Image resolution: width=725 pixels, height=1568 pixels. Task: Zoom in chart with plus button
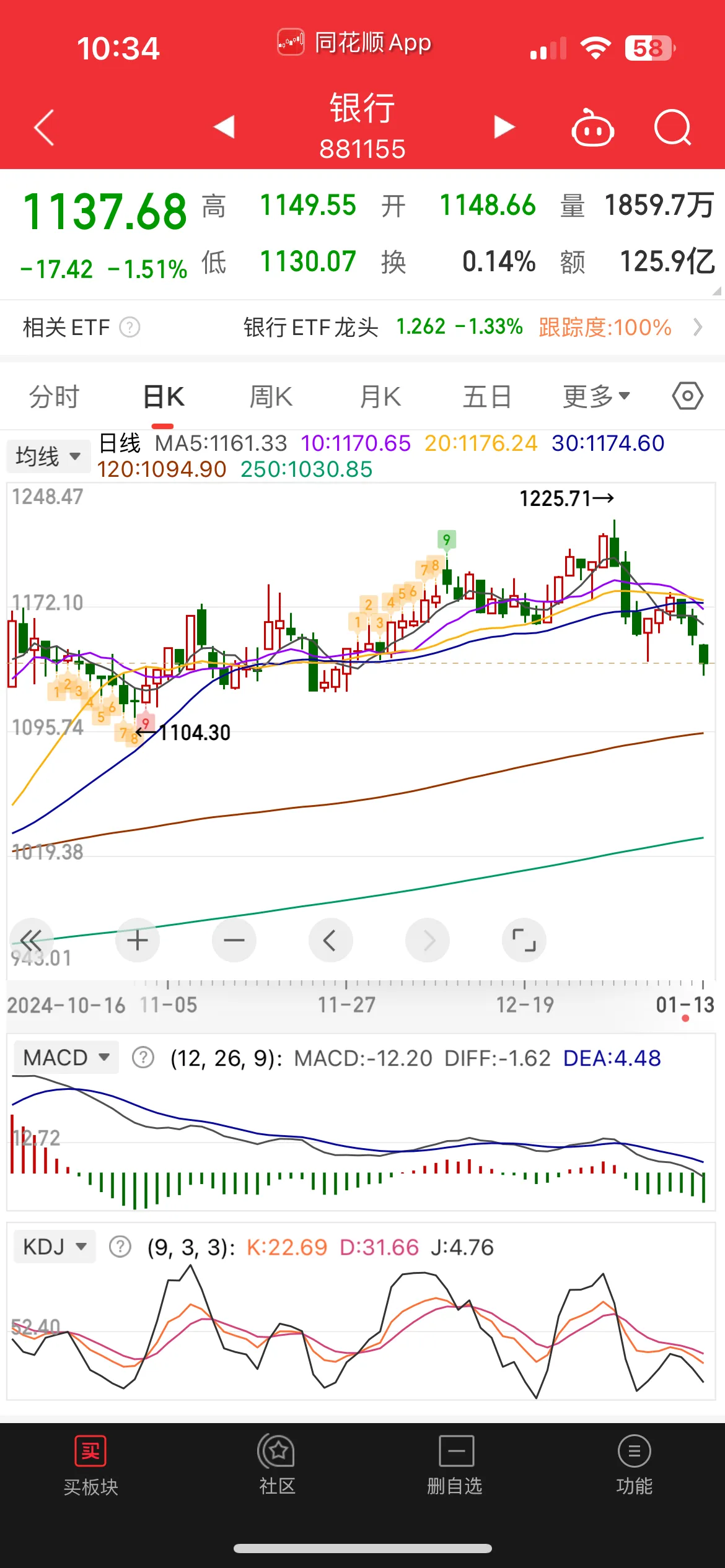[138, 940]
